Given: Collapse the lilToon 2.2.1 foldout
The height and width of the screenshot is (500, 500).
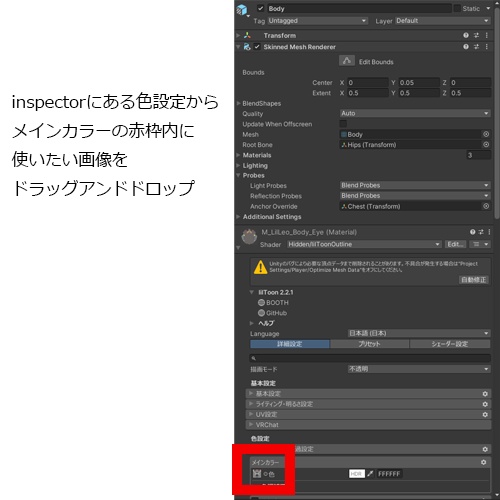Looking at the screenshot, I should click(x=252, y=292).
